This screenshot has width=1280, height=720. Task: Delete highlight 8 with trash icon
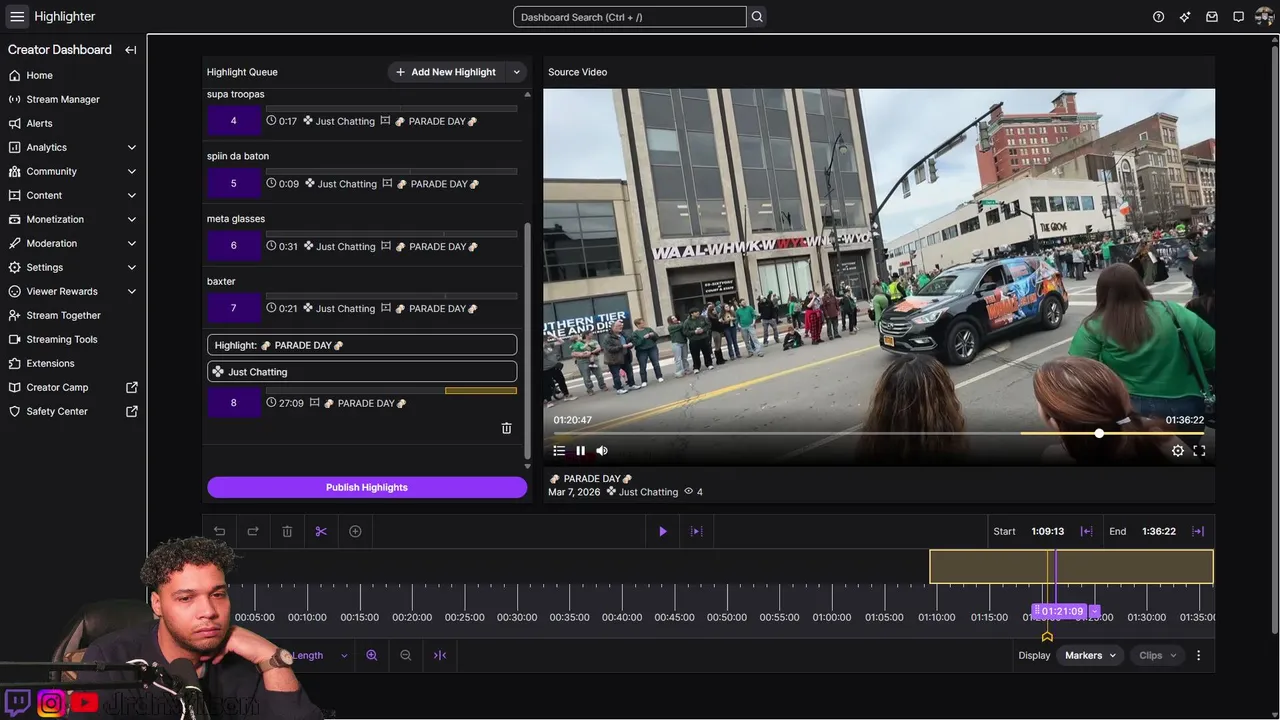coord(506,428)
